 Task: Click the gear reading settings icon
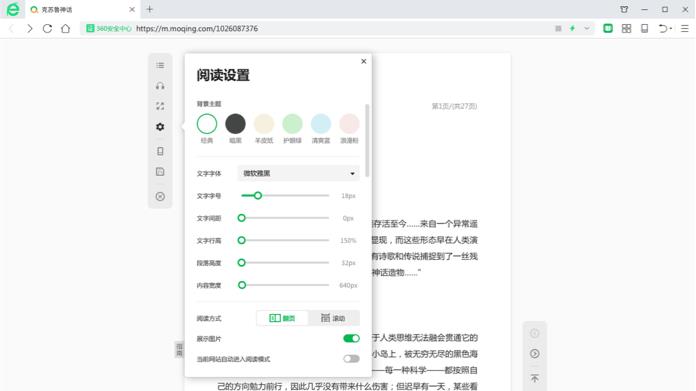coord(160,127)
